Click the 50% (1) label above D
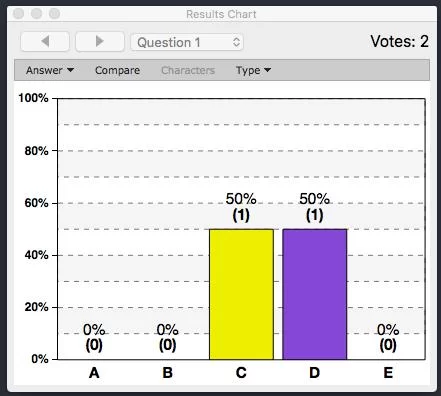The height and width of the screenshot is (396, 441). pyautogui.click(x=314, y=207)
